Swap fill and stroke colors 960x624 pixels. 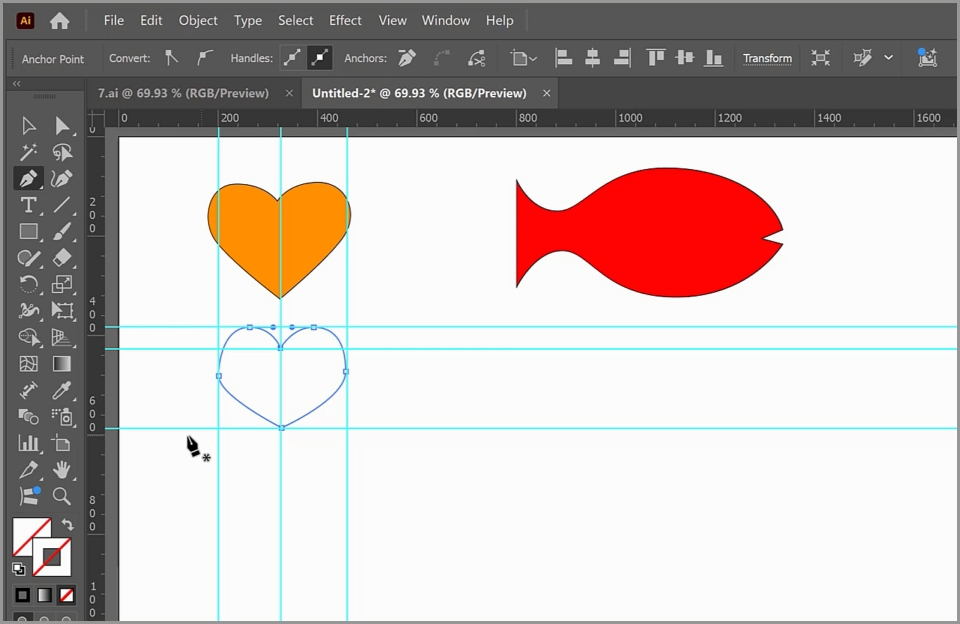(x=67, y=524)
